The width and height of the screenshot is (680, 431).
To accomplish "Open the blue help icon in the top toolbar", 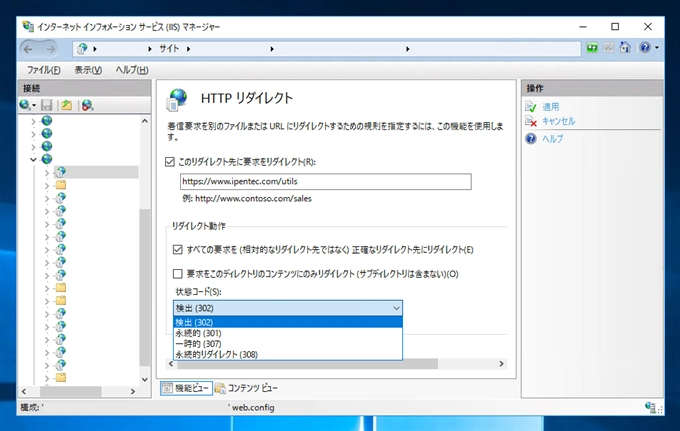I will pos(645,47).
